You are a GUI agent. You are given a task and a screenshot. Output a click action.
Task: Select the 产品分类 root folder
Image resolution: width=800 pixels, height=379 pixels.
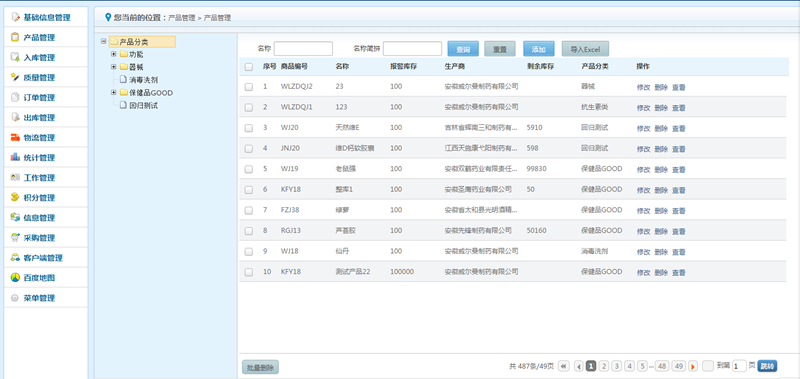142,42
